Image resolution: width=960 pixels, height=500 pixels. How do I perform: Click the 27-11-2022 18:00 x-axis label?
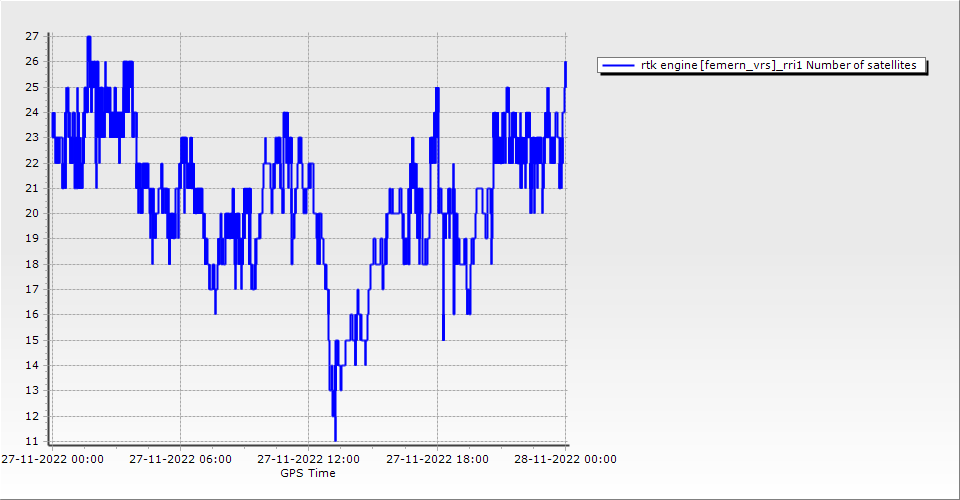(438, 460)
